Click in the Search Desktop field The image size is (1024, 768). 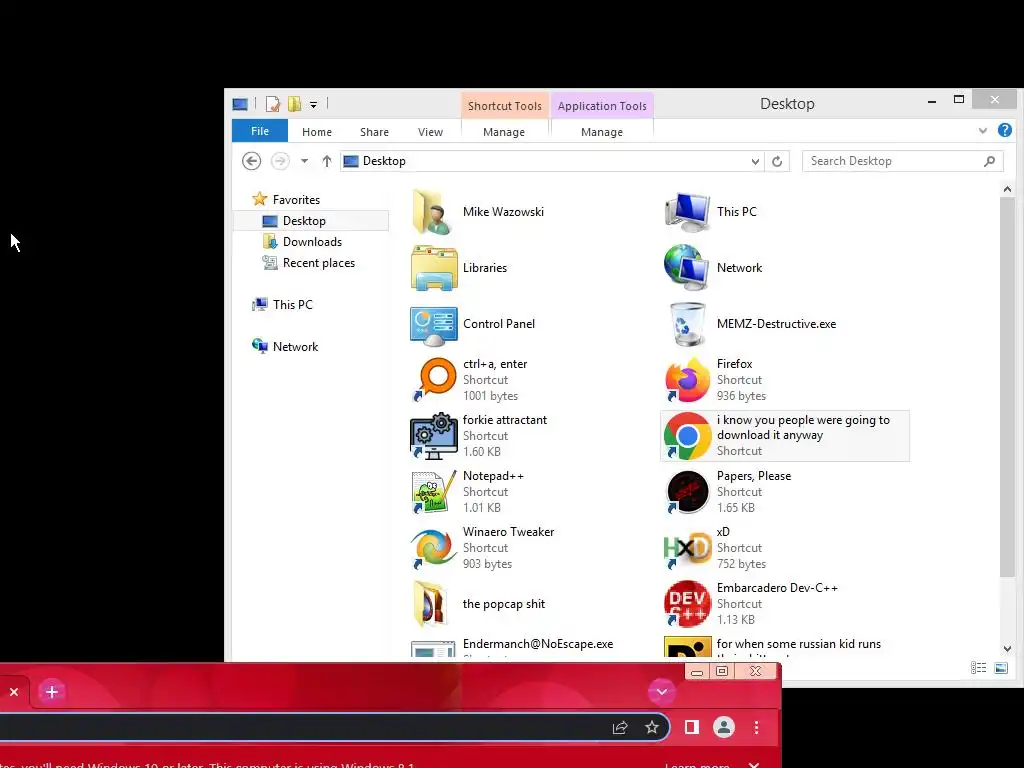903,161
